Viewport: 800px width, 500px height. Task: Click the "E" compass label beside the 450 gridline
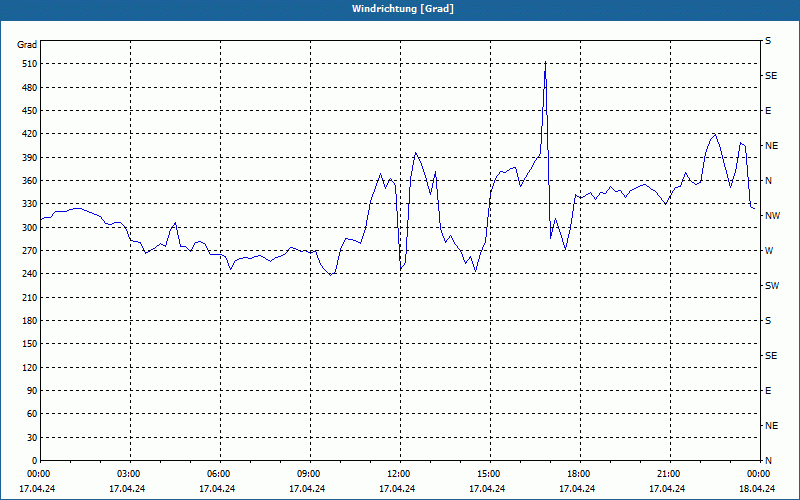768,111
